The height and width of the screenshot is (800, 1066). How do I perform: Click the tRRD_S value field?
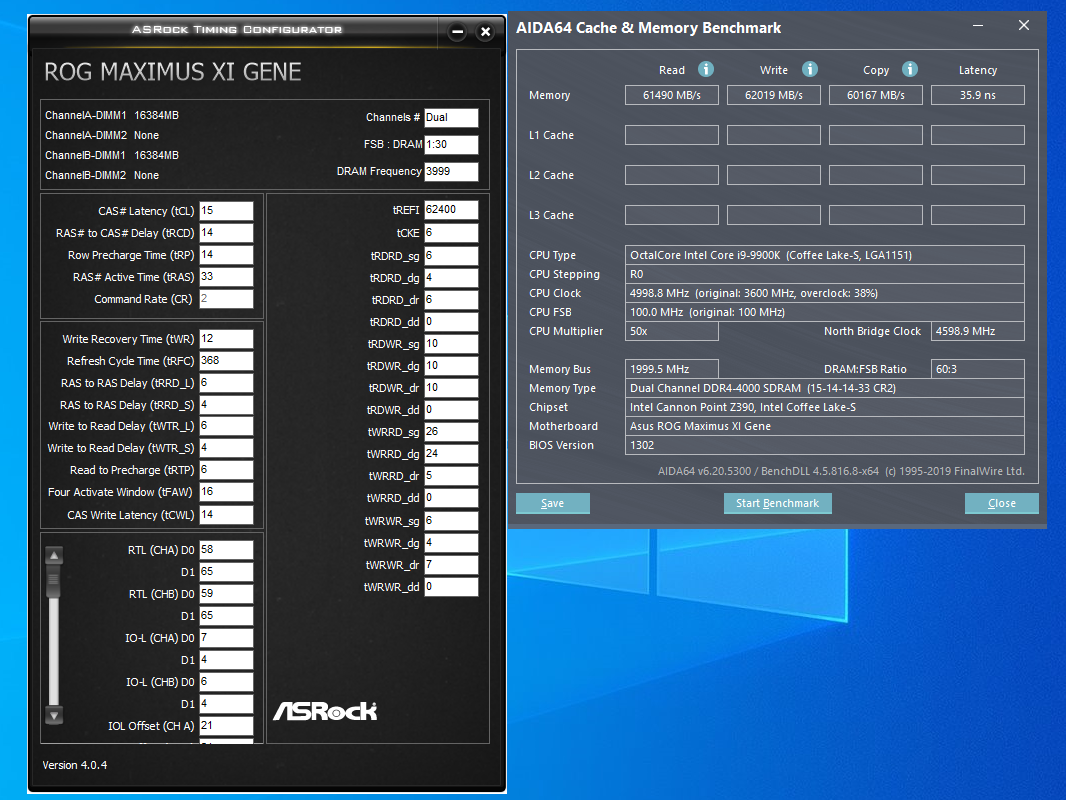[226, 404]
